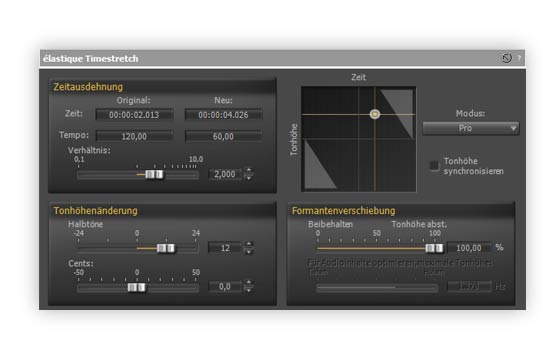
Task: Click the Formantenverschiebung percent slider handle
Action: (434, 248)
